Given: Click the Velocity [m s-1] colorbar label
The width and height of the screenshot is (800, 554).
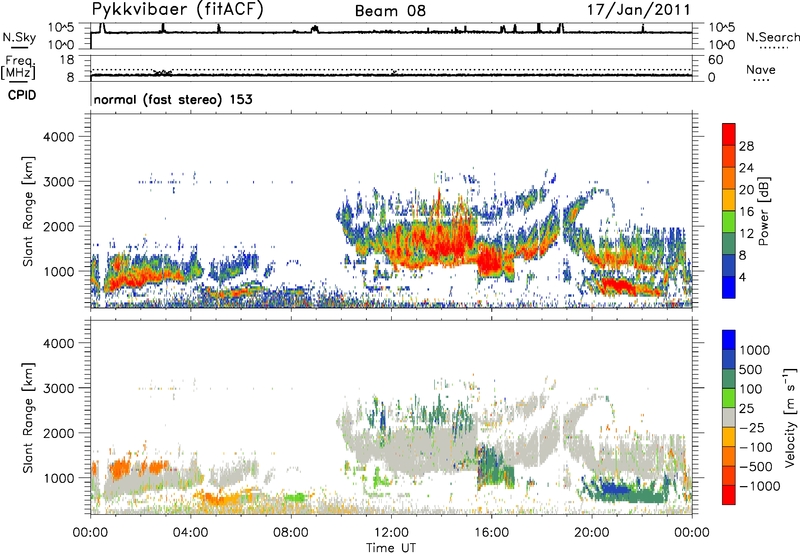Looking at the screenshot, I should pyautogui.click(x=790, y=417).
